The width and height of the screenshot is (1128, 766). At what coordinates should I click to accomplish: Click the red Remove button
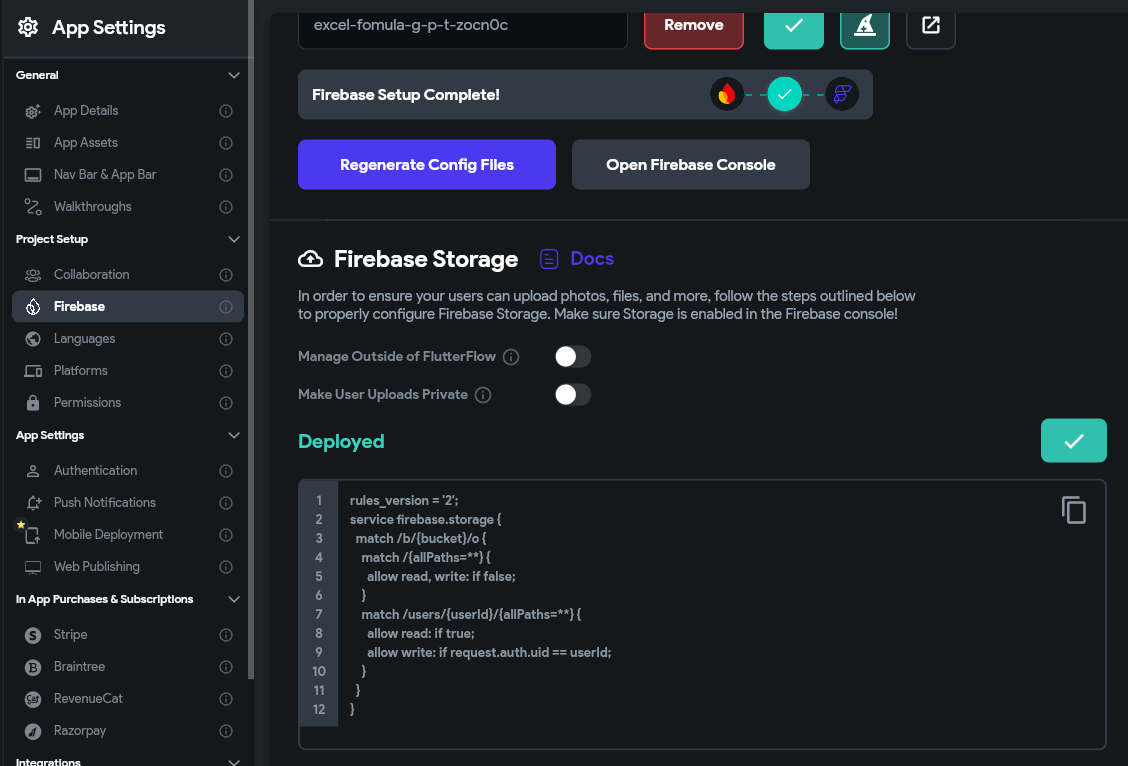point(693,26)
